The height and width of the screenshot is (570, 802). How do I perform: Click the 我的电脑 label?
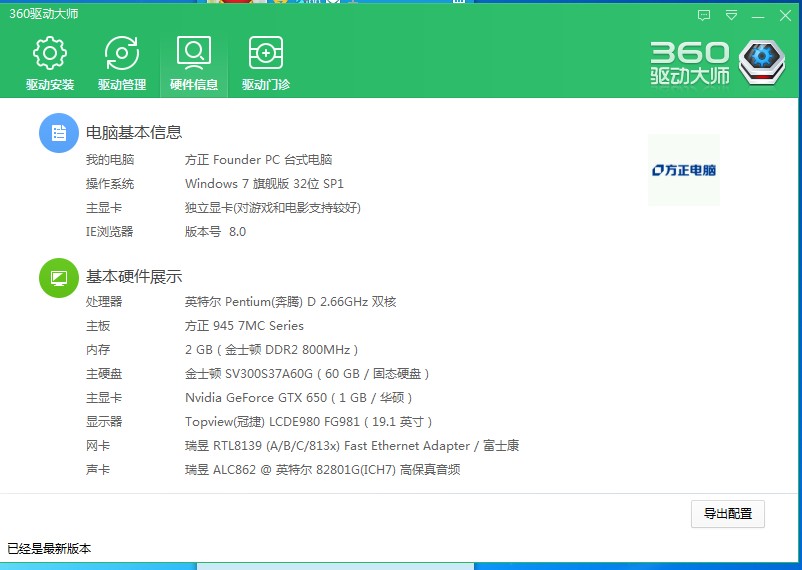click(x=110, y=160)
